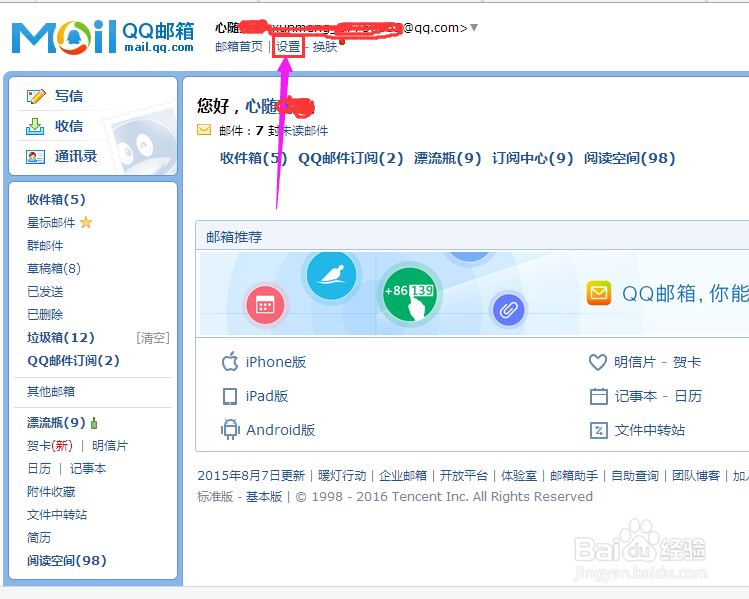Switch to 基本版 basic version
Viewport: 749px width, 599px height.
264,496
